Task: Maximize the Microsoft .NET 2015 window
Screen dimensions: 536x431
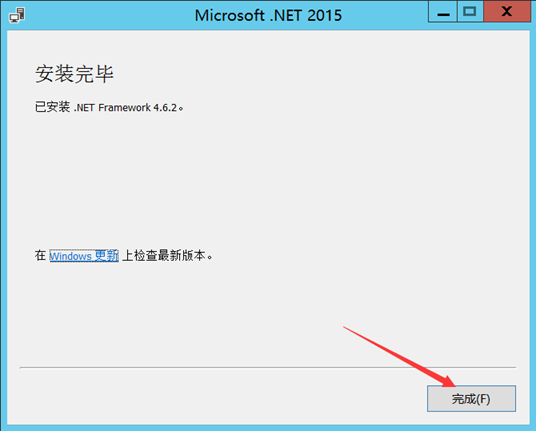Action: [470, 12]
